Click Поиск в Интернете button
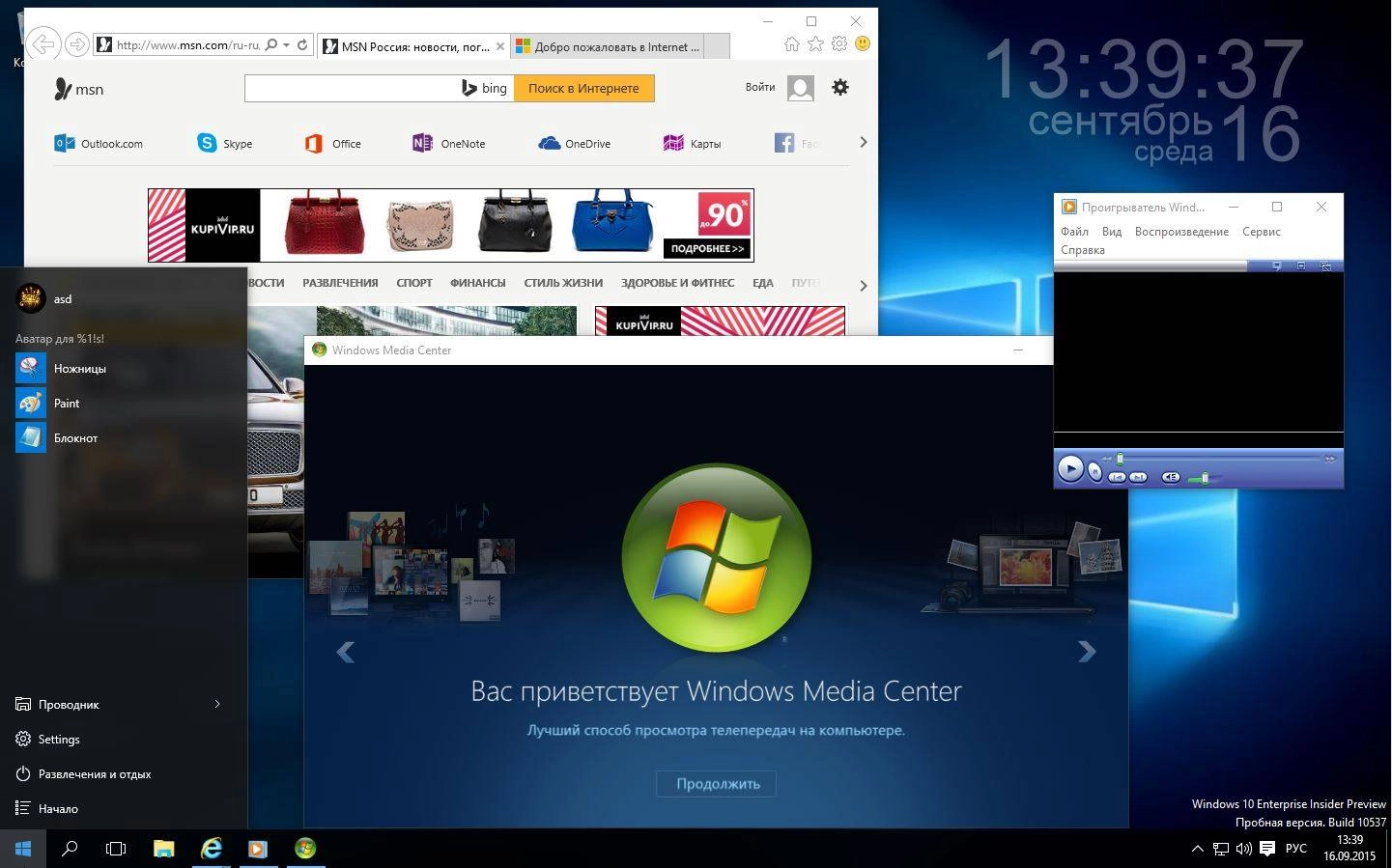The image size is (1392, 868). coord(583,88)
